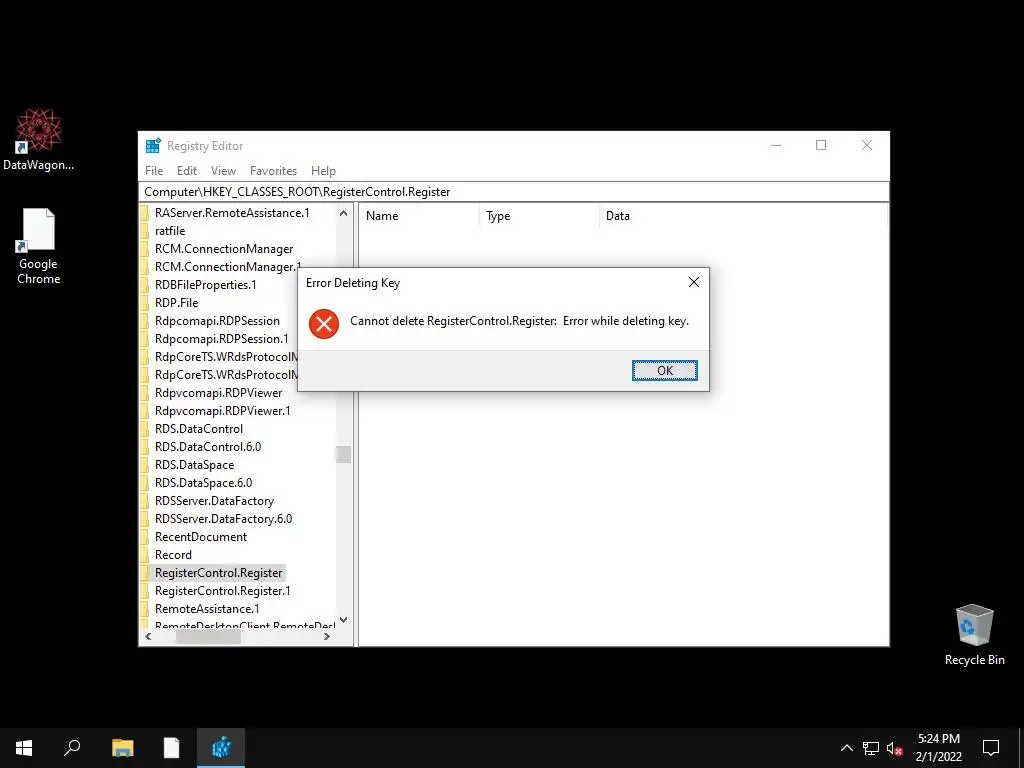Select the ratfile key
This screenshot has width=1024, height=768.
(170, 231)
